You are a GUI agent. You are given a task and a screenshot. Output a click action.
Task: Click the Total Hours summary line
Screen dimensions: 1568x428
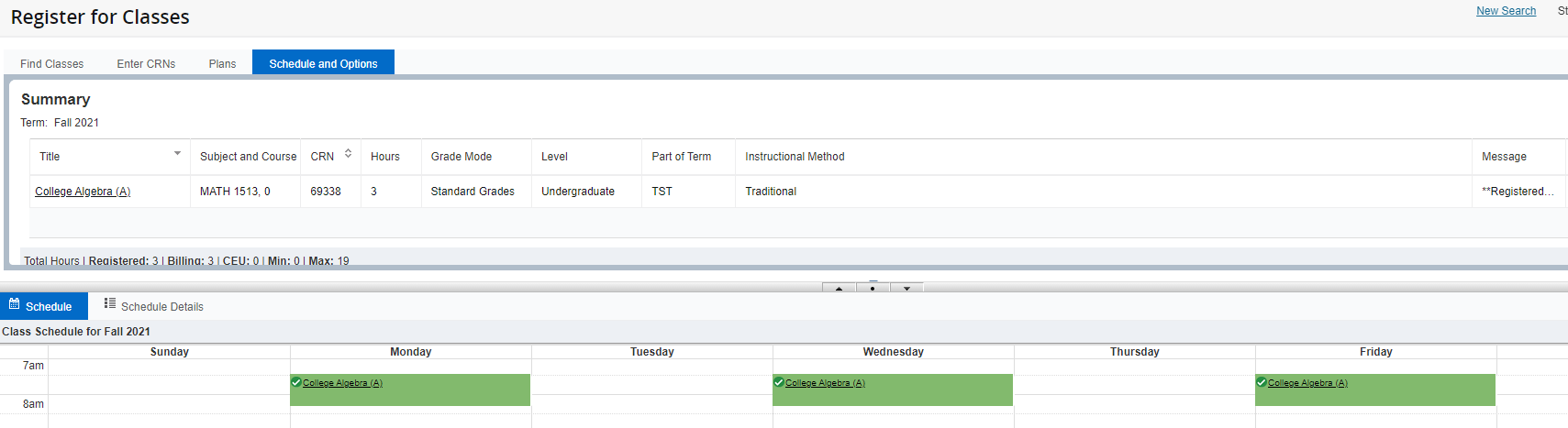186,261
